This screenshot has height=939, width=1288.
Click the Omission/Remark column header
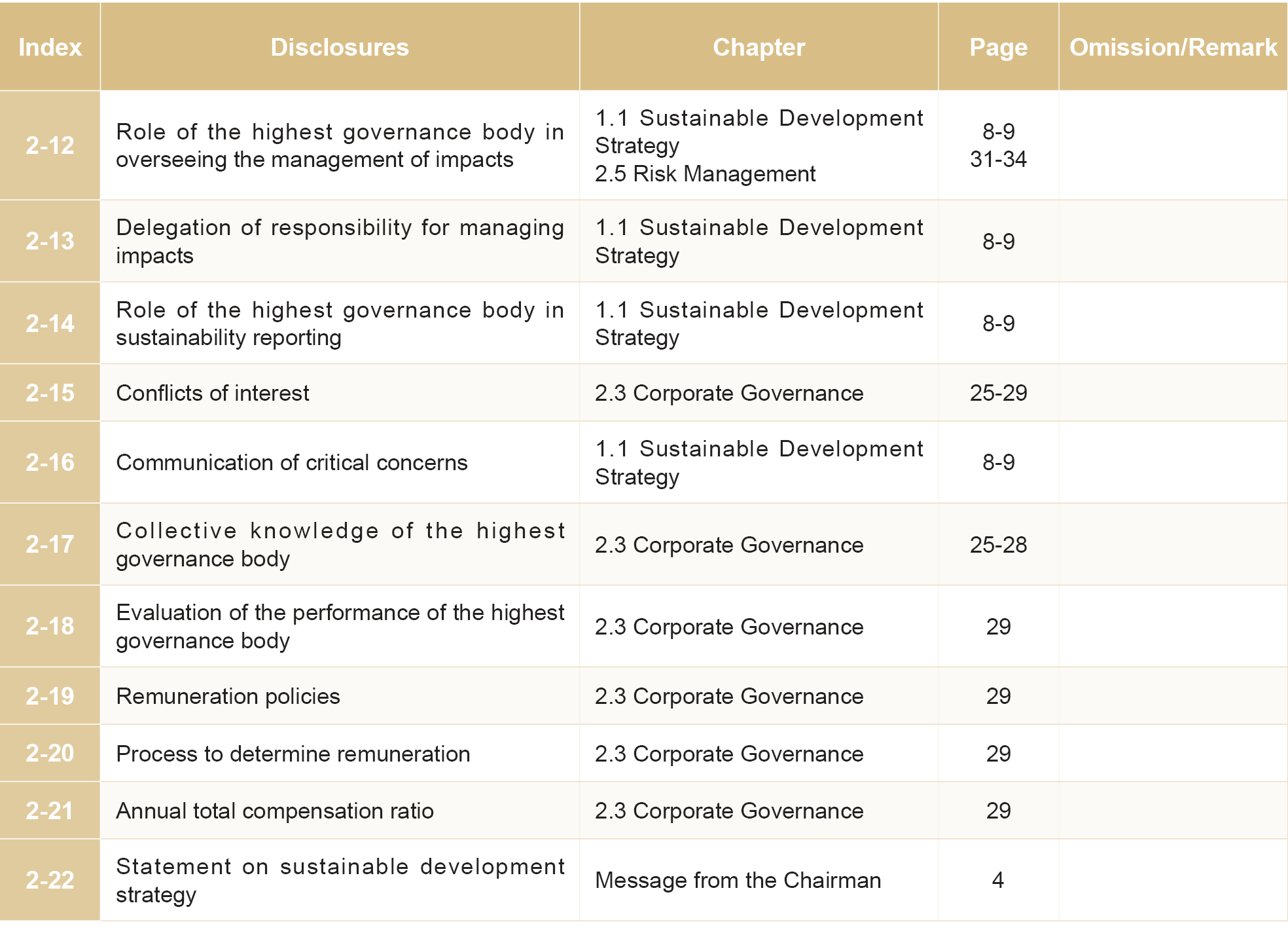pos(1173,47)
